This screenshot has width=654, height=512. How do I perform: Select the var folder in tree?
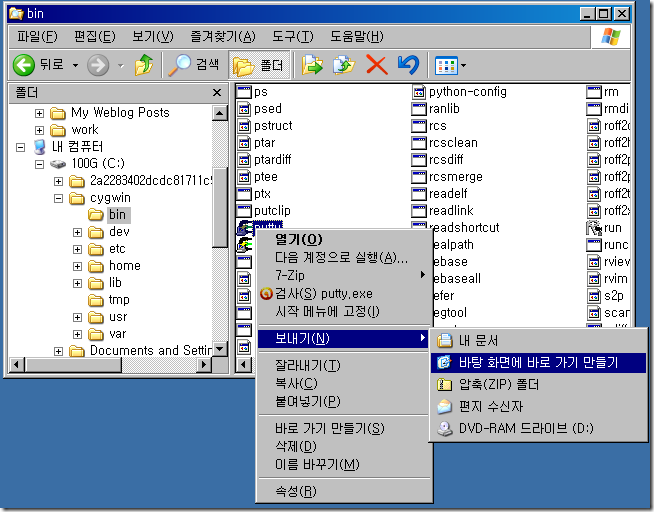click(x=118, y=334)
